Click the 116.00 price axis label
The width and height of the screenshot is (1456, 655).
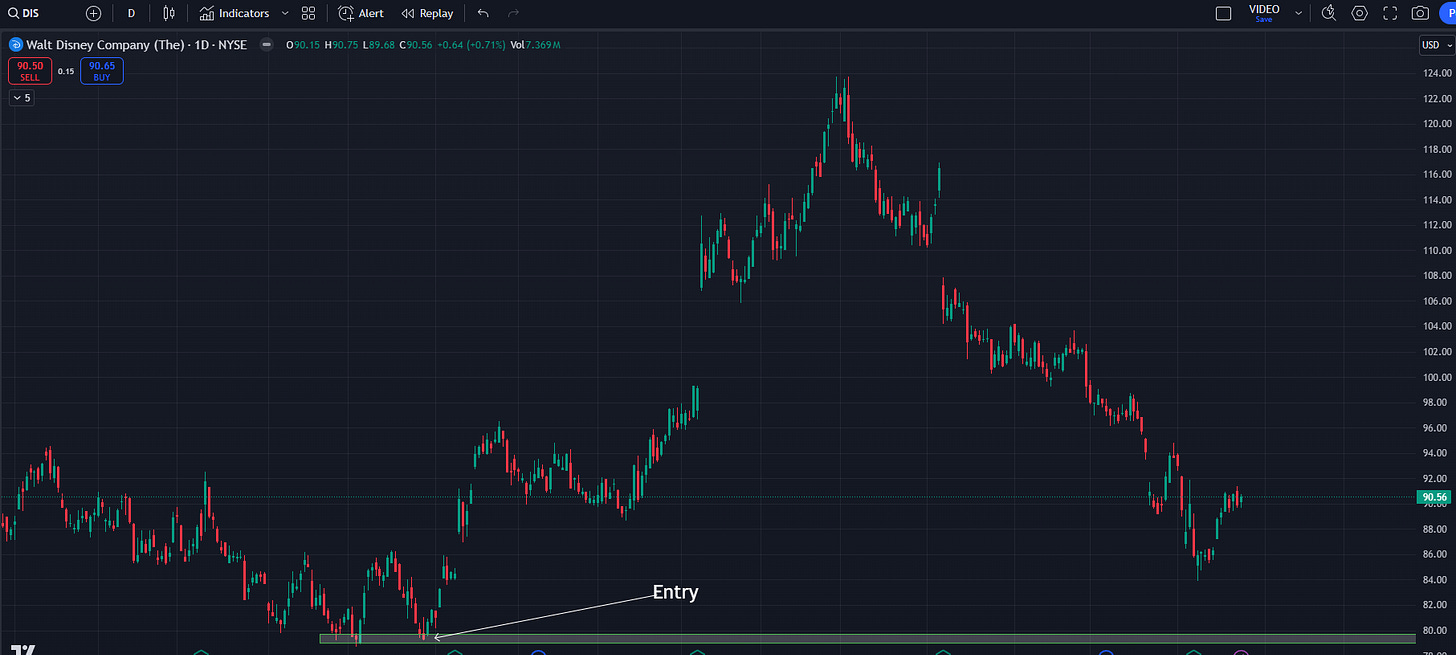pos(1437,175)
